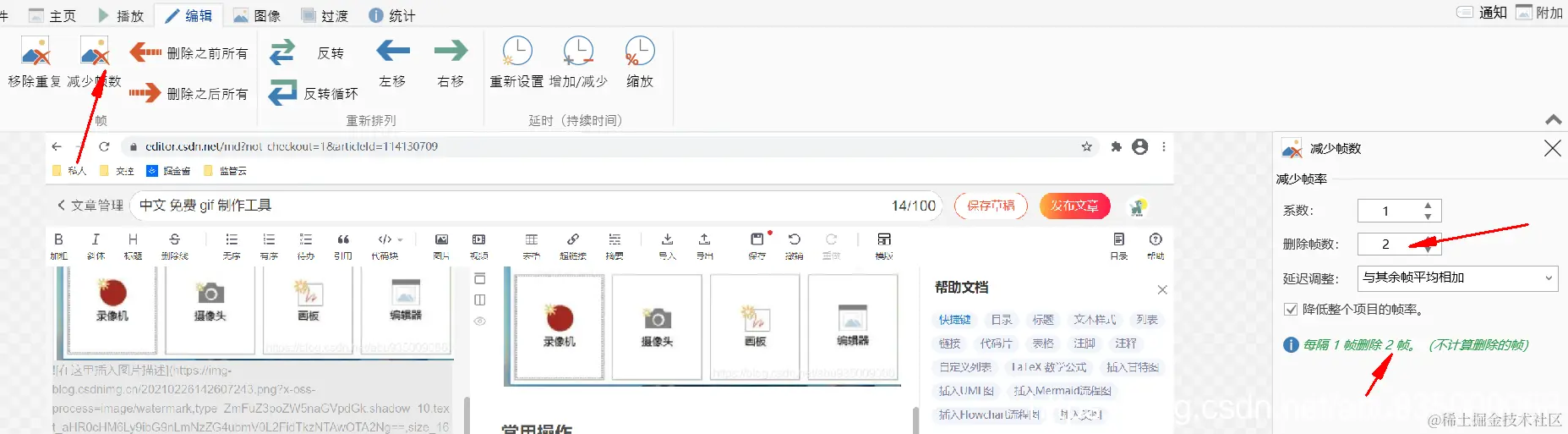Open the 主页 (Home) ribbon tab

pyautogui.click(x=52, y=15)
